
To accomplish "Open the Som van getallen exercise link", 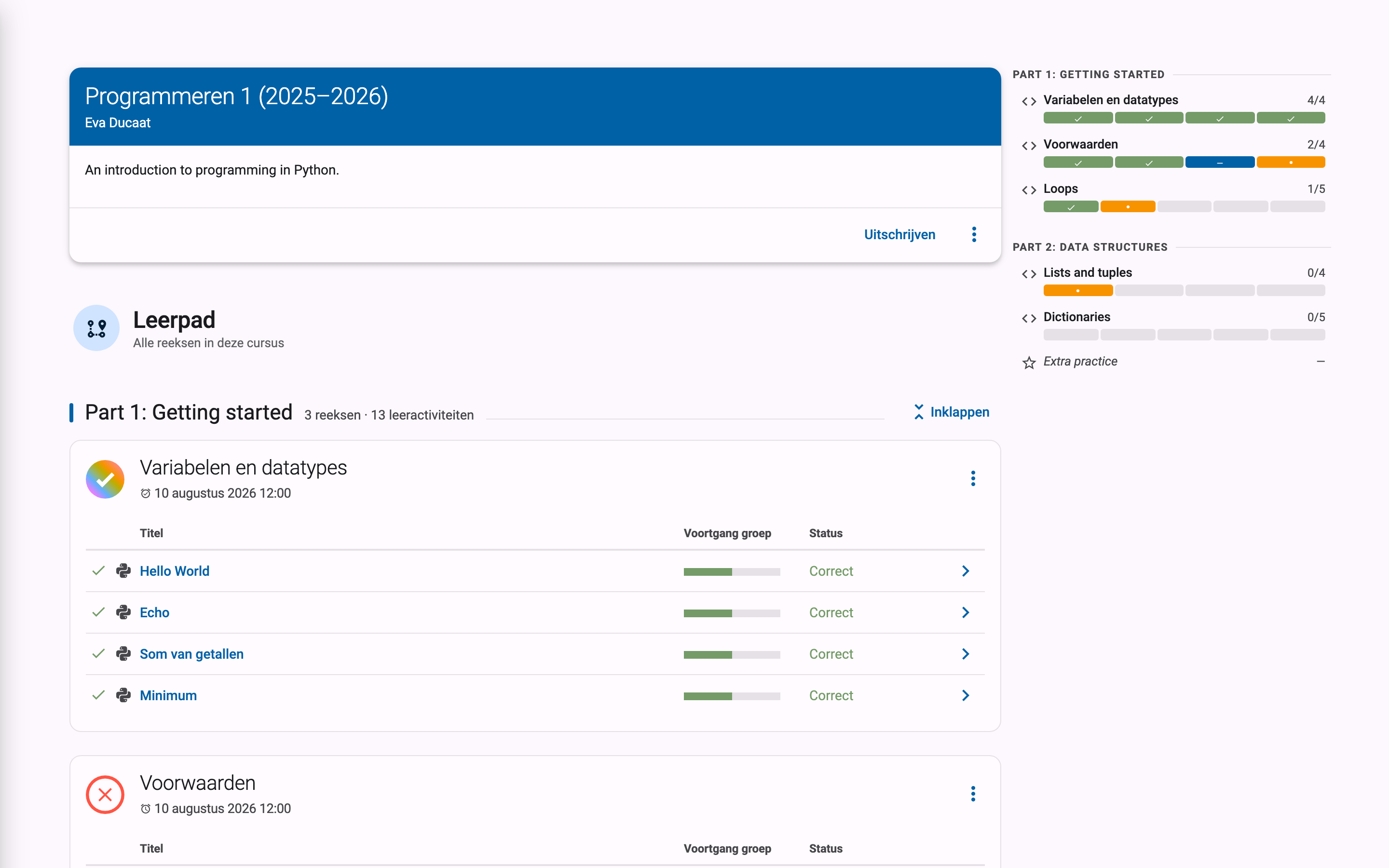I will (x=191, y=654).
